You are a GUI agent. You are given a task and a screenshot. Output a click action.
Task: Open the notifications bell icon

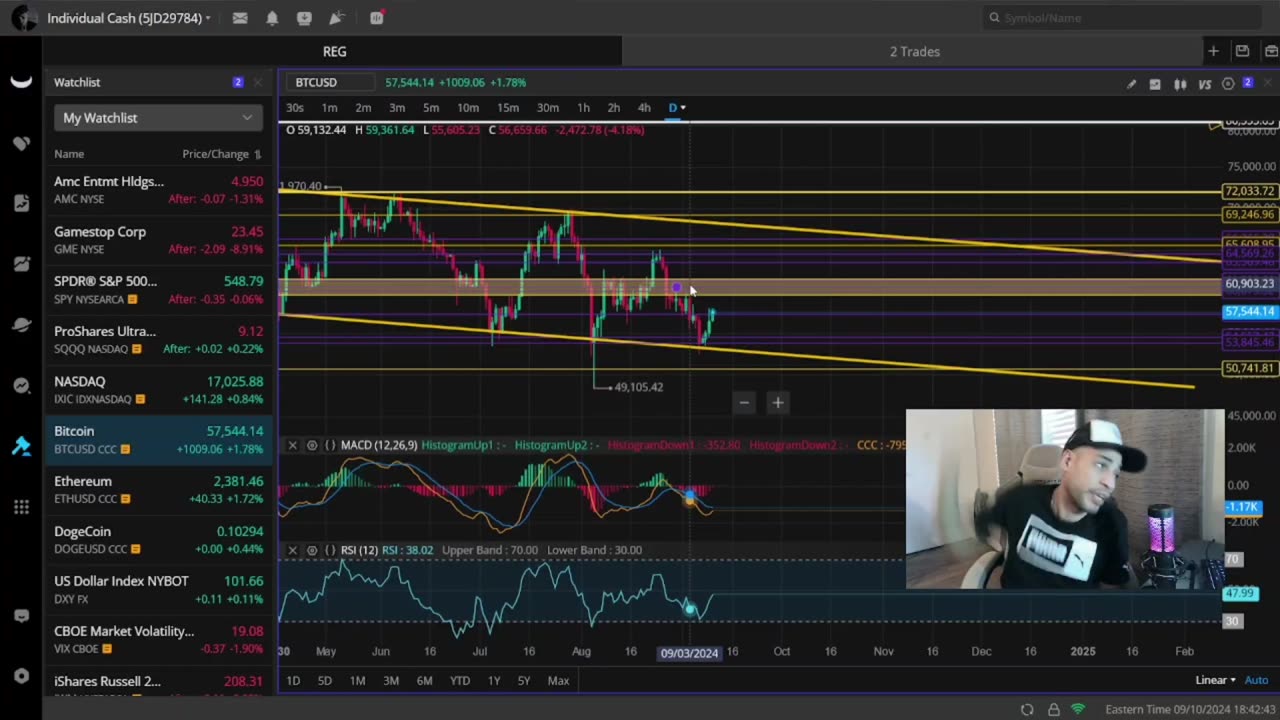click(272, 18)
